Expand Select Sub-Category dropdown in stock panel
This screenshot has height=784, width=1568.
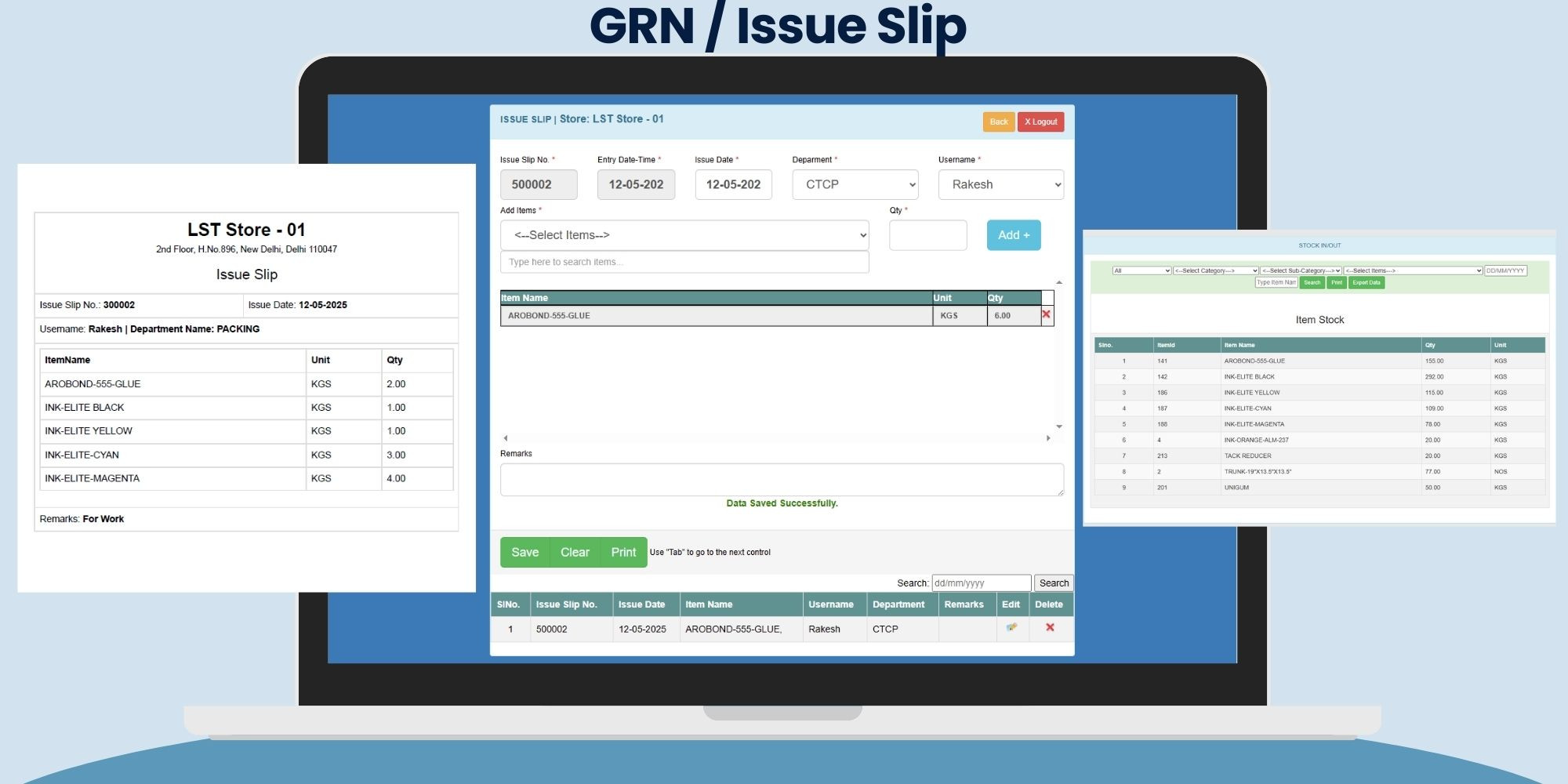pyautogui.click(x=1301, y=270)
